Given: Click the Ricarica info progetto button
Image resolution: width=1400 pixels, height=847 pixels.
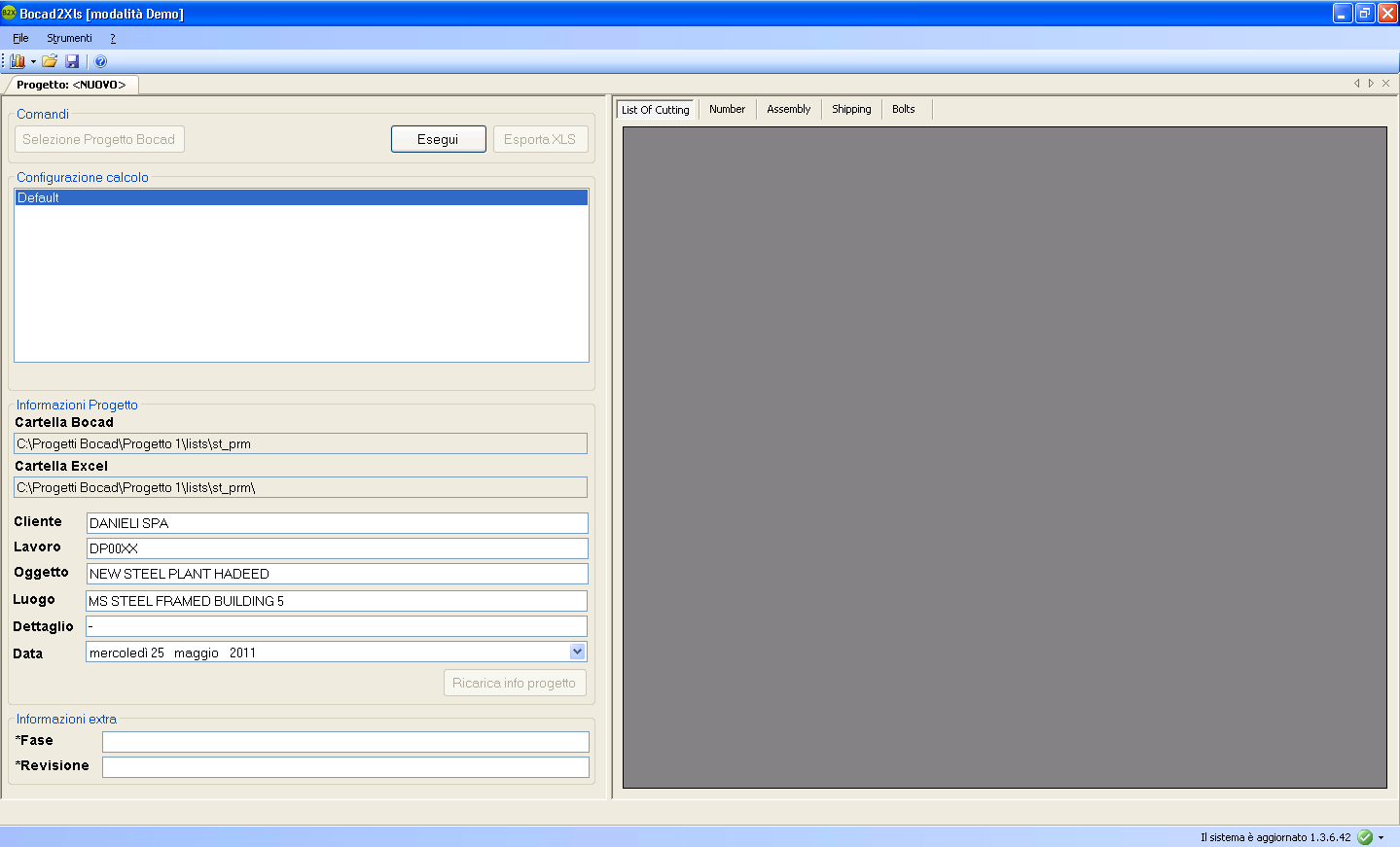Looking at the screenshot, I should 515,683.
